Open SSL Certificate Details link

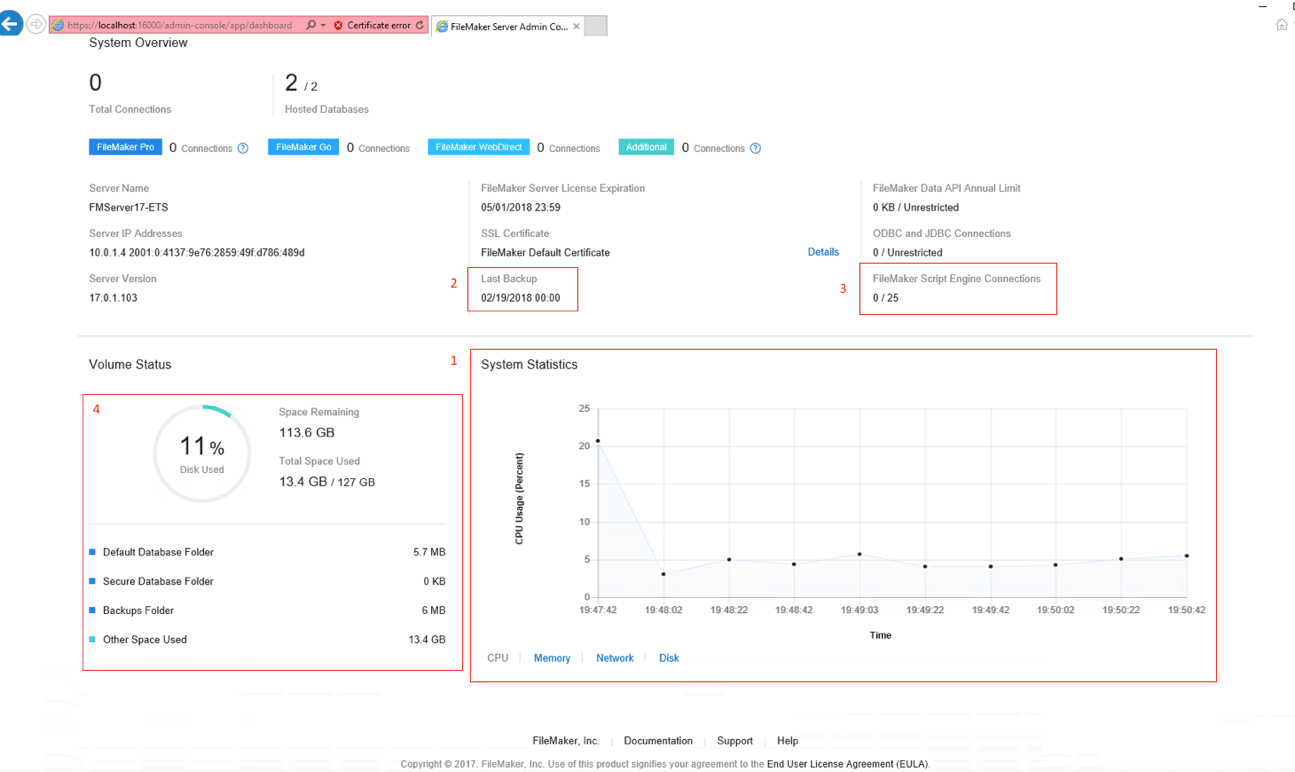[x=823, y=252]
